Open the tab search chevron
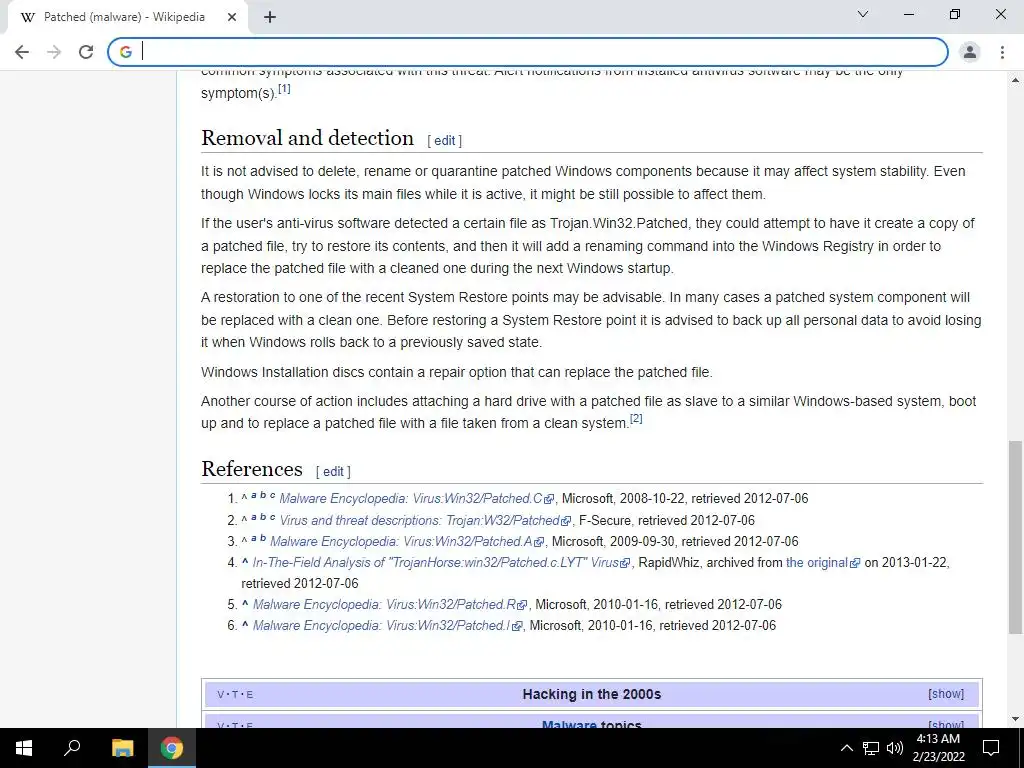Screen dimensions: 1024x768 863,14
